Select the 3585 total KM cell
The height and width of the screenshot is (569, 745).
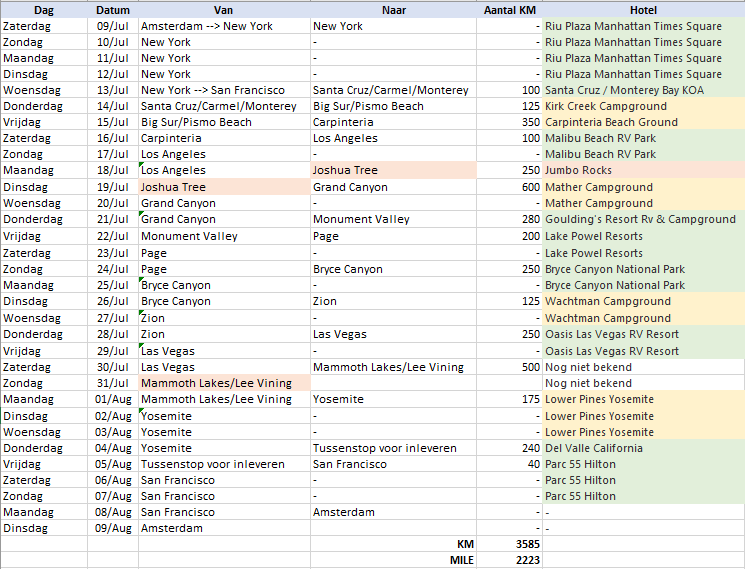pyautogui.click(x=509, y=544)
